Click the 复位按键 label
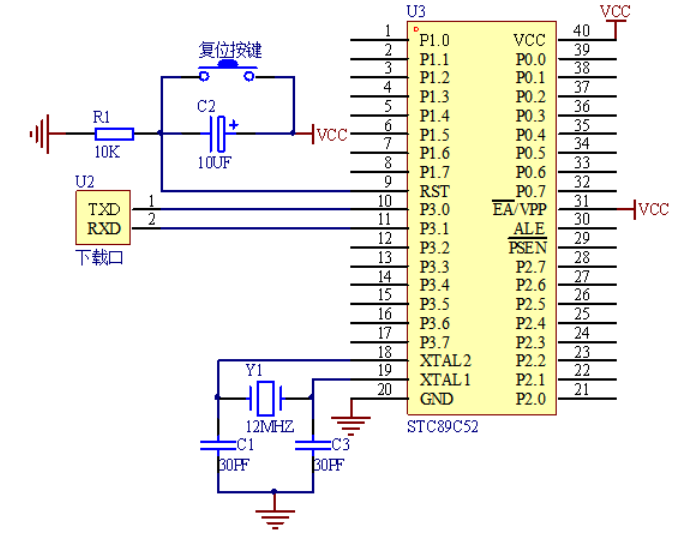Viewport: 680px width, 545px height. [x=230, y=50]
